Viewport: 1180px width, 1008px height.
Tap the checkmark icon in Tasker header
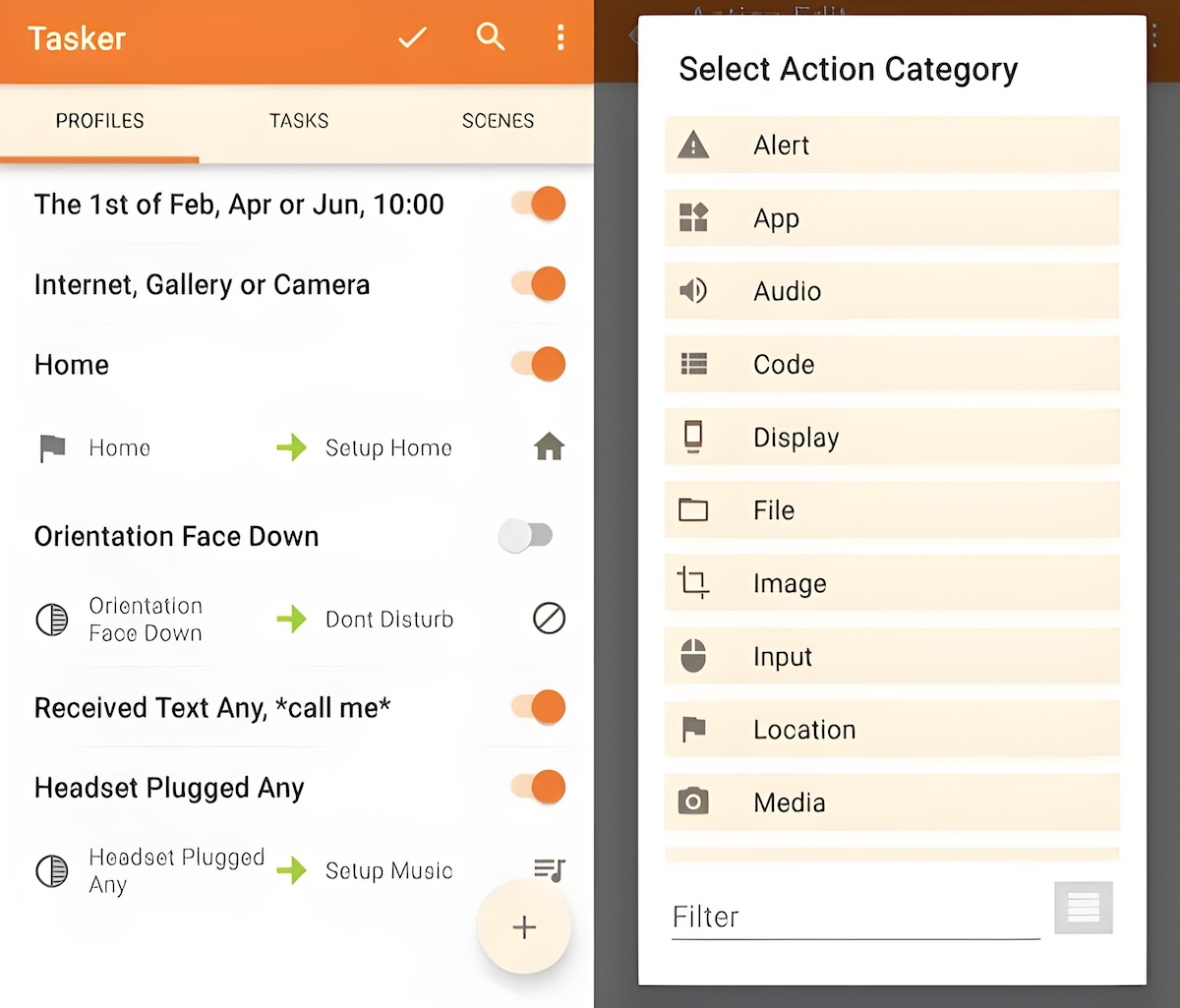tap(412, 38)
